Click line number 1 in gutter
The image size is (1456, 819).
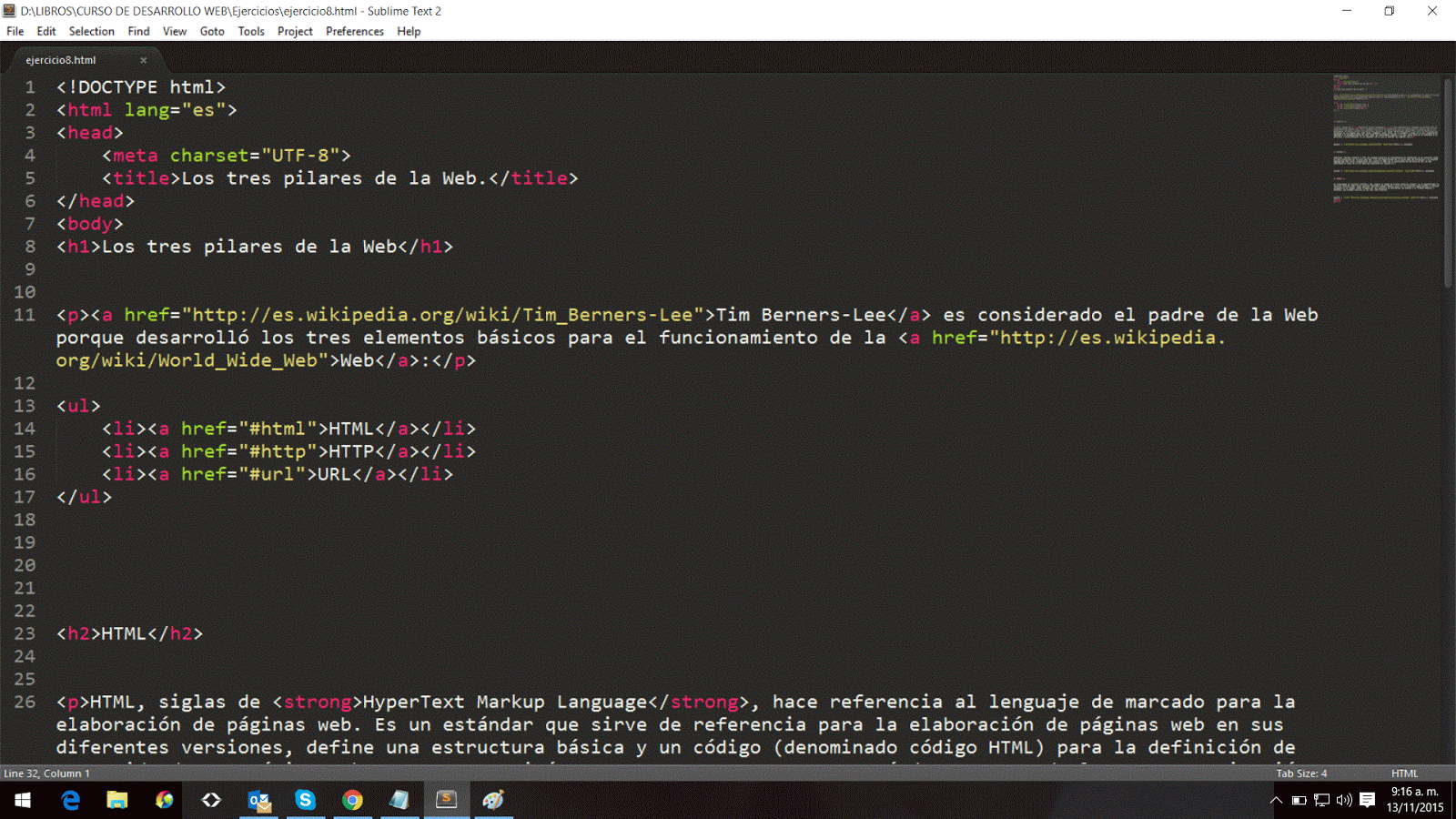pos(30,87)
